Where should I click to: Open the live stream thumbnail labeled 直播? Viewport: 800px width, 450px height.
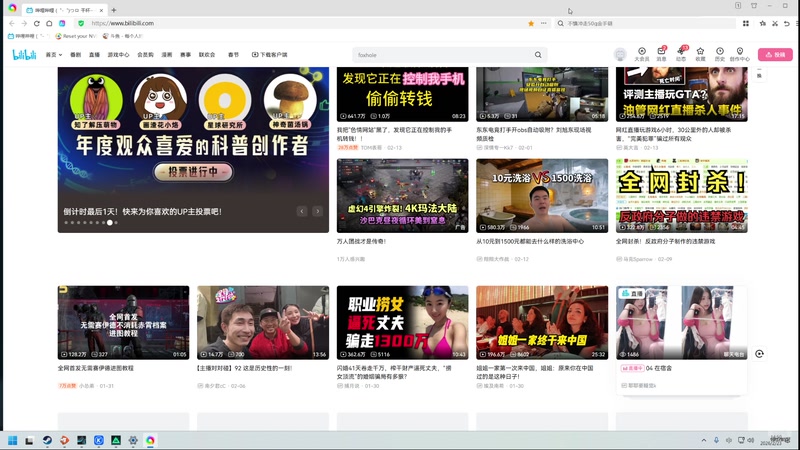(682, 322)
